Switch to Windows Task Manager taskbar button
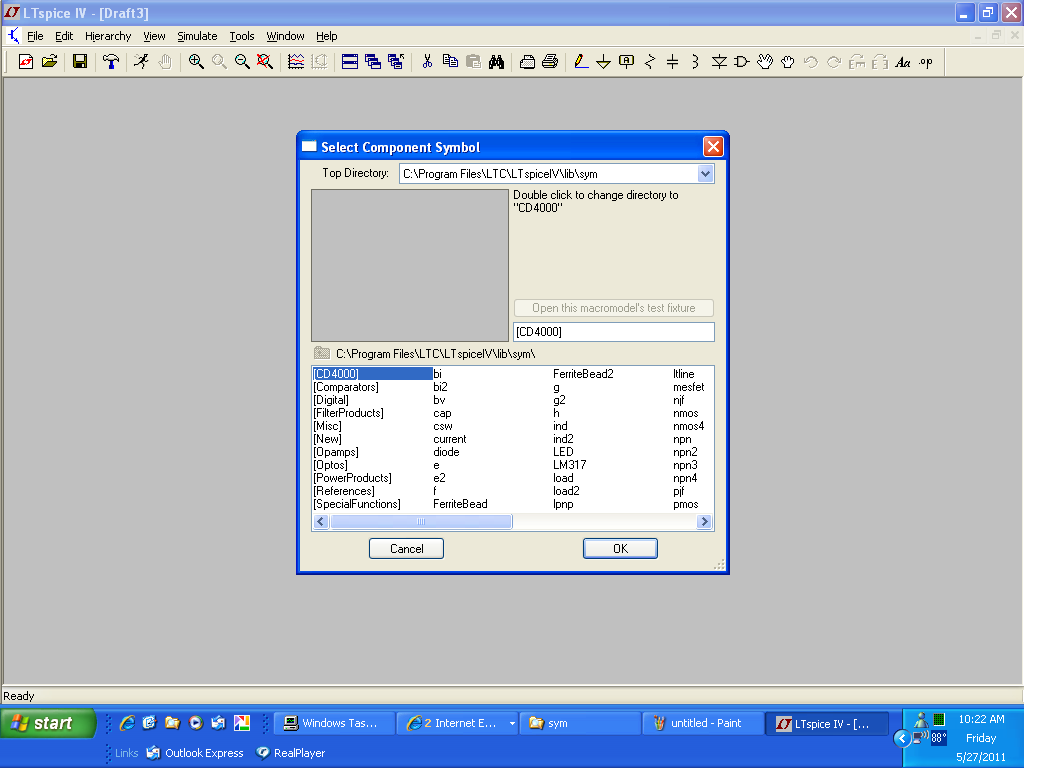The height and width of the screenshot is (770, 1042). click(x=335, y=723)
